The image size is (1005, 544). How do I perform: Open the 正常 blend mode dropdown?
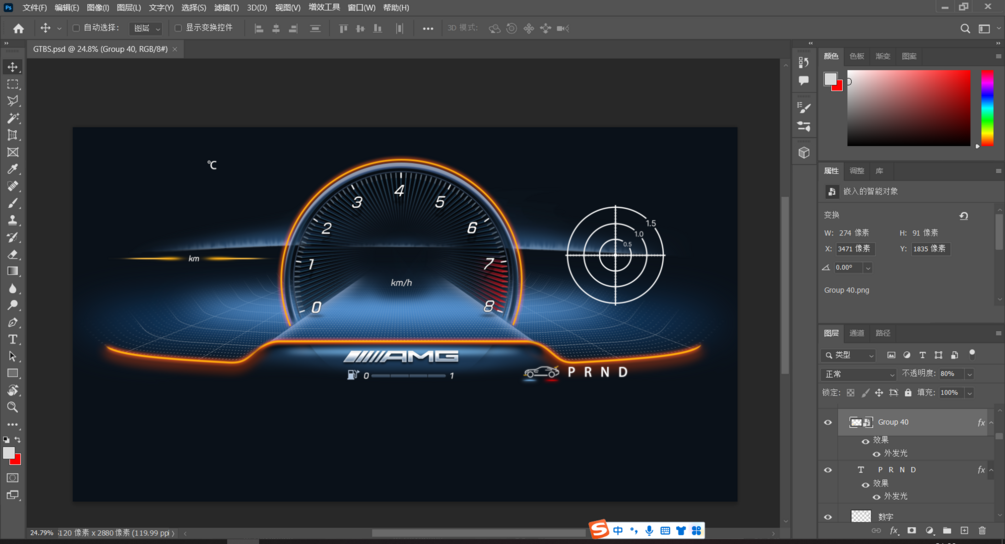858,374
